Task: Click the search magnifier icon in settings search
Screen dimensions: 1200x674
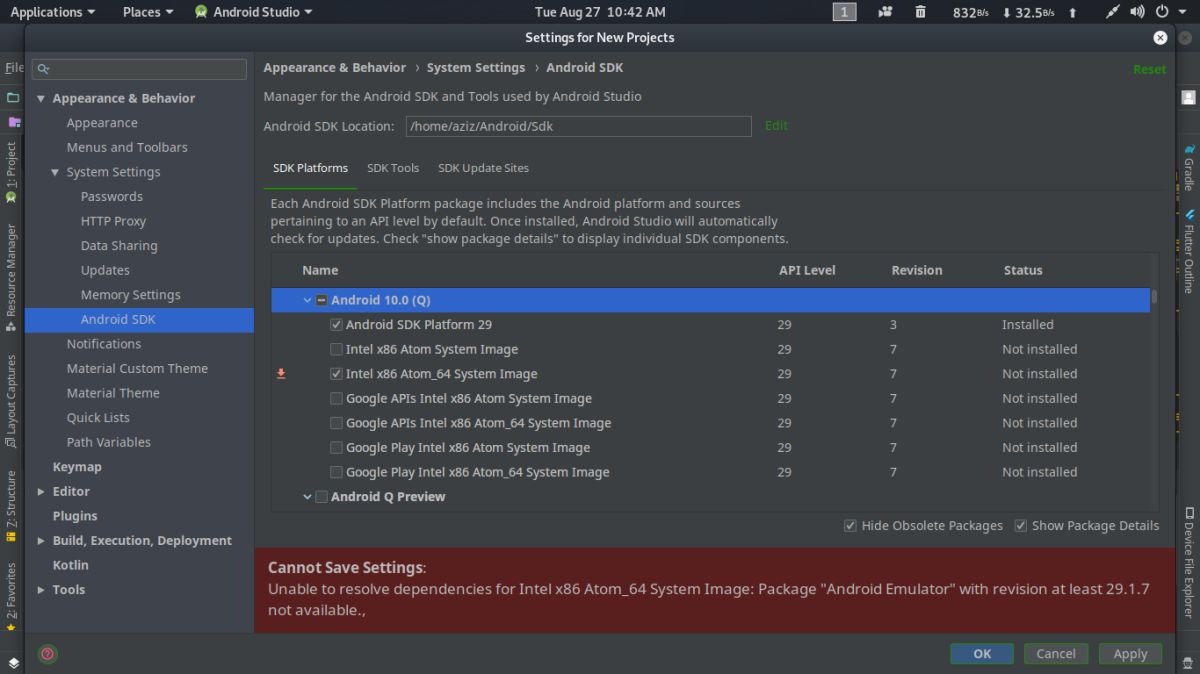Action: click(x=43, y=69)
